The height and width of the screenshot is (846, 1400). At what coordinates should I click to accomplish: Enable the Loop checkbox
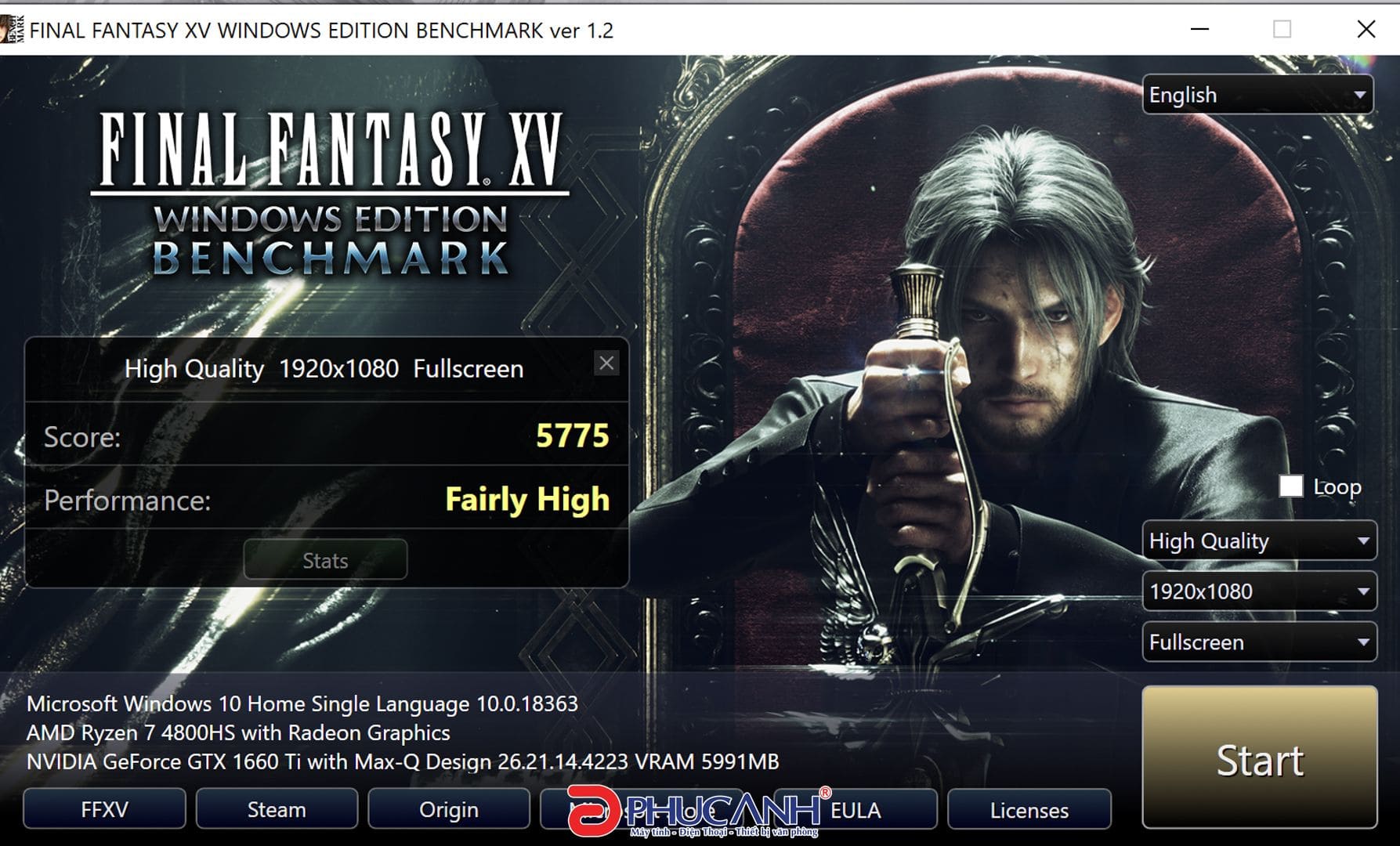[x=1290, y=486]
